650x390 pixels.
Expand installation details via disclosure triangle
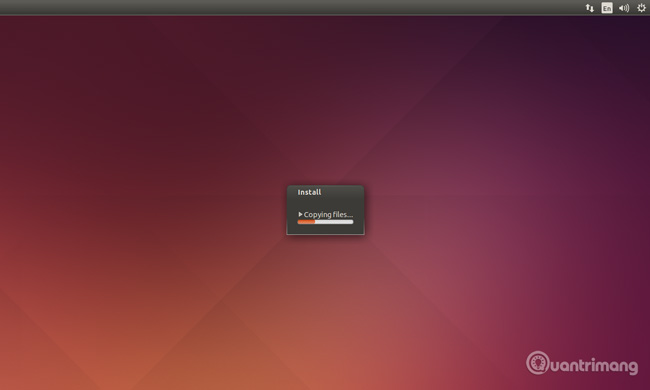[300, 214]
